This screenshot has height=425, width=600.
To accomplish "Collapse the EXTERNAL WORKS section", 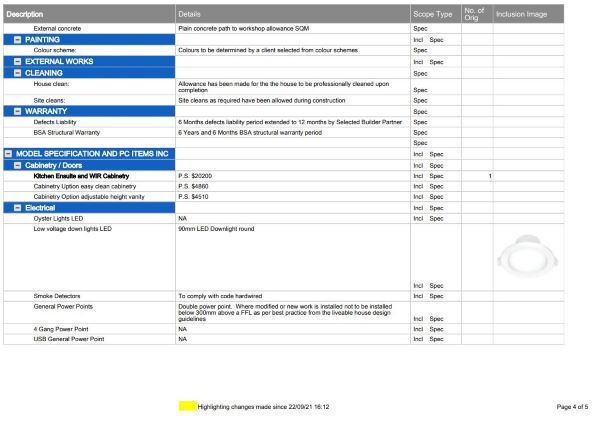I will [18, 62].
